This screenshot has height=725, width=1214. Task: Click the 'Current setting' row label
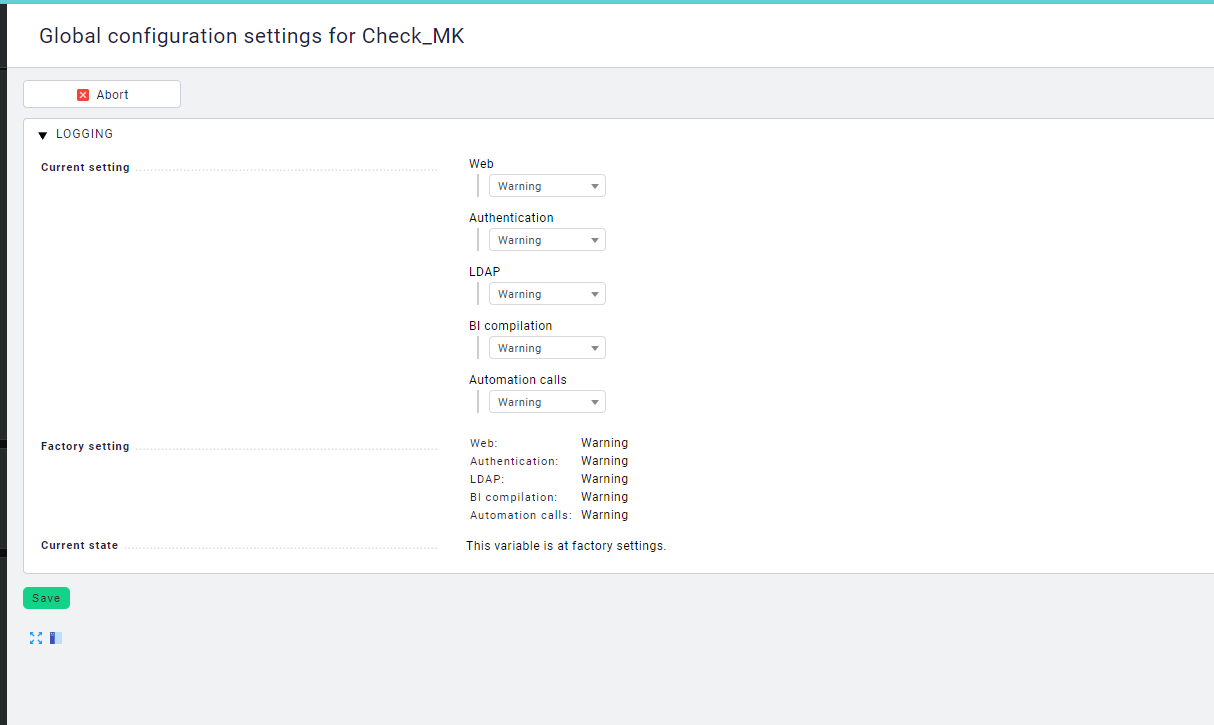tap(84, 167)
